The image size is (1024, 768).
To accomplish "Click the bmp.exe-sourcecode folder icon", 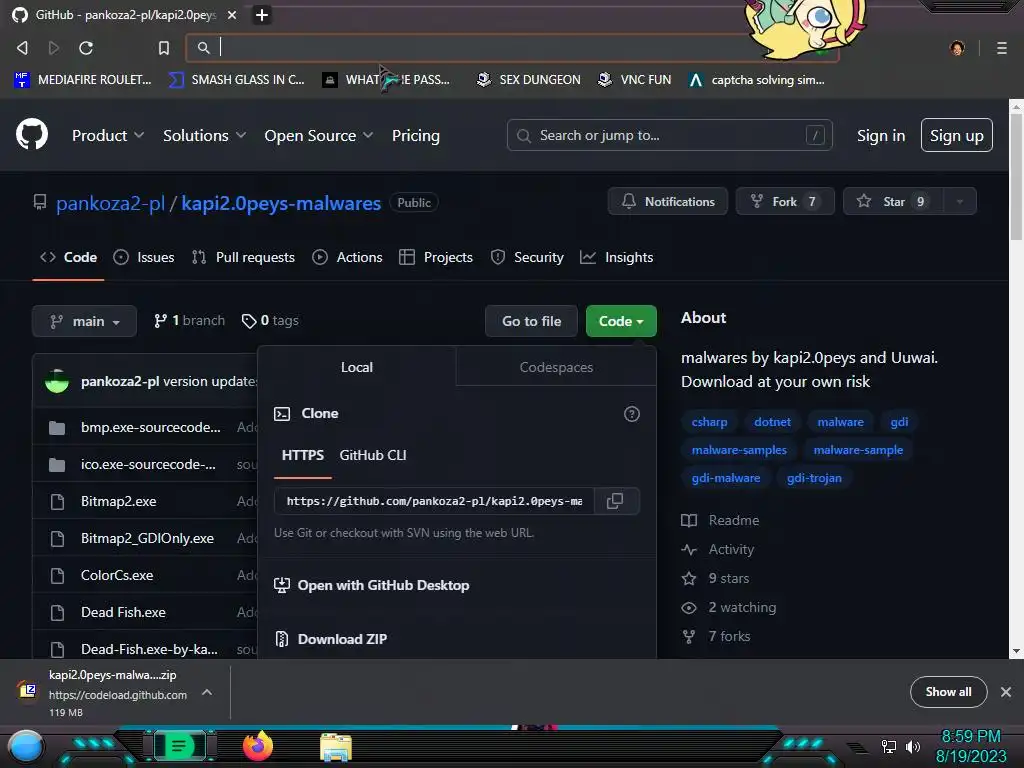I will 57,428.
